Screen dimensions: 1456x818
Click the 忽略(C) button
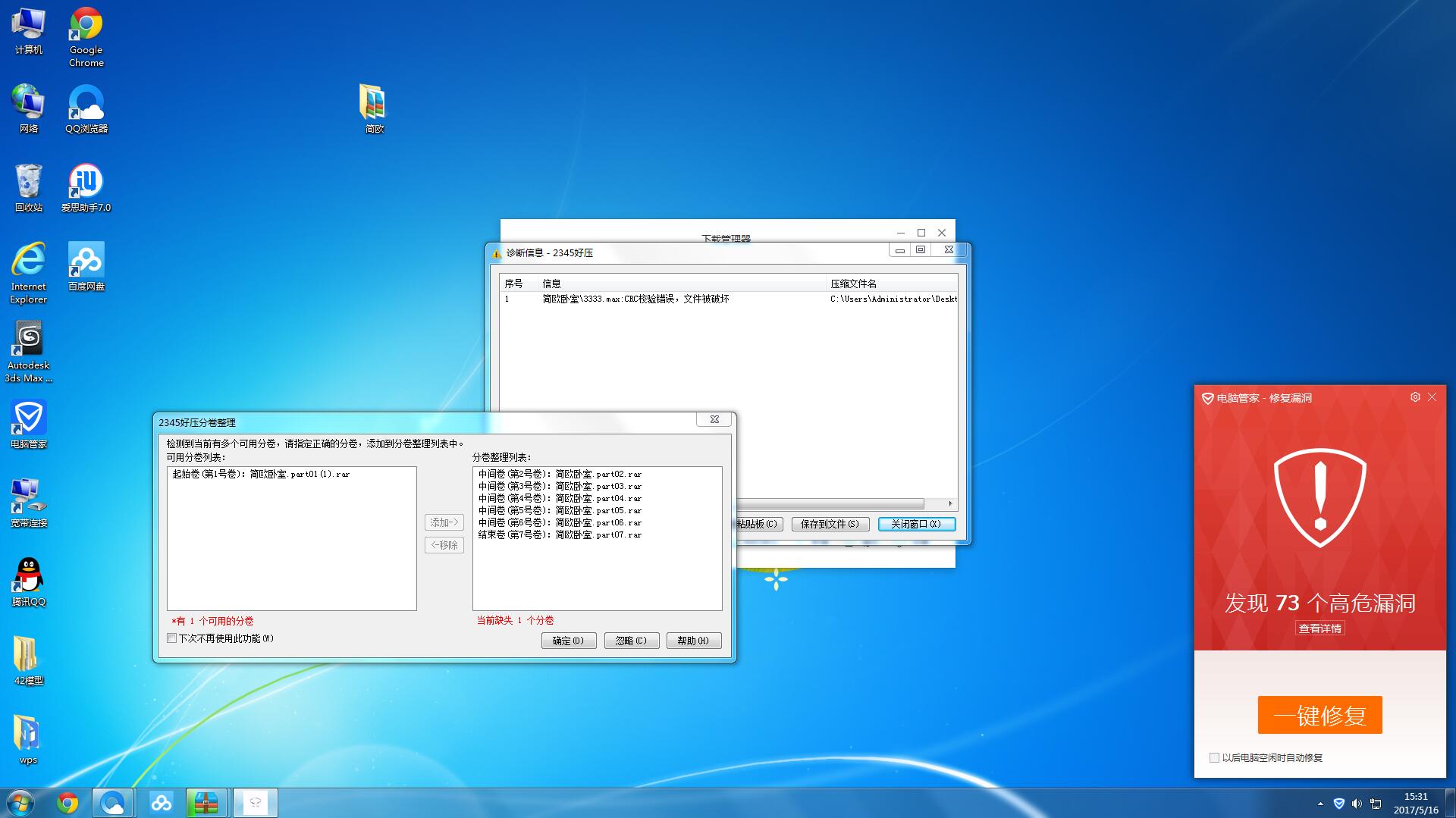(632, 641)
